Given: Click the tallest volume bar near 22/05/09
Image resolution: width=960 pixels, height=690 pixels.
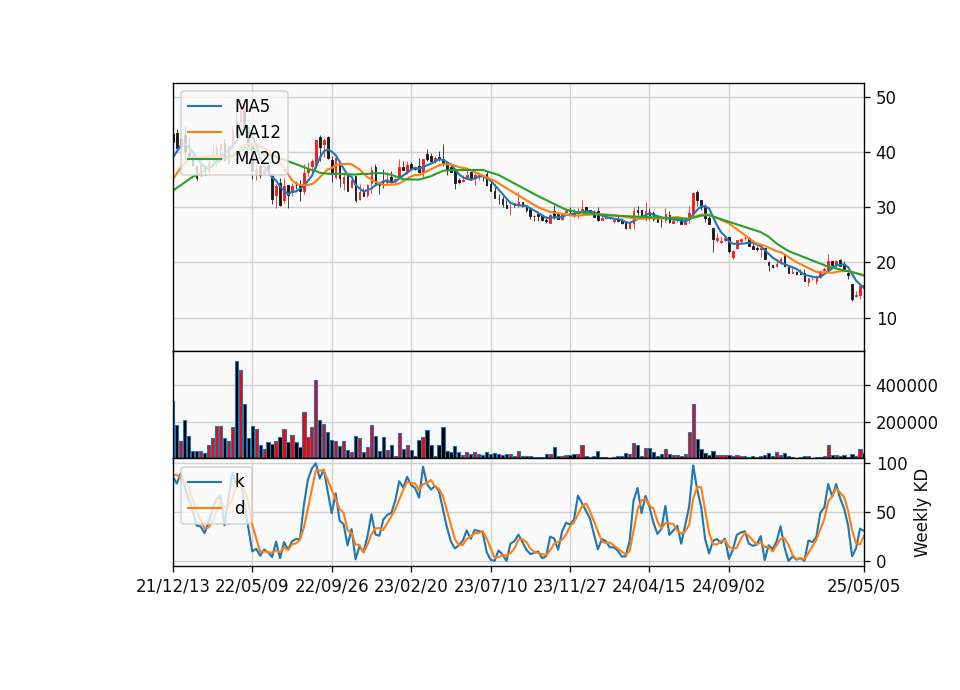Looking at the screenshot, I should click(237, 410).
